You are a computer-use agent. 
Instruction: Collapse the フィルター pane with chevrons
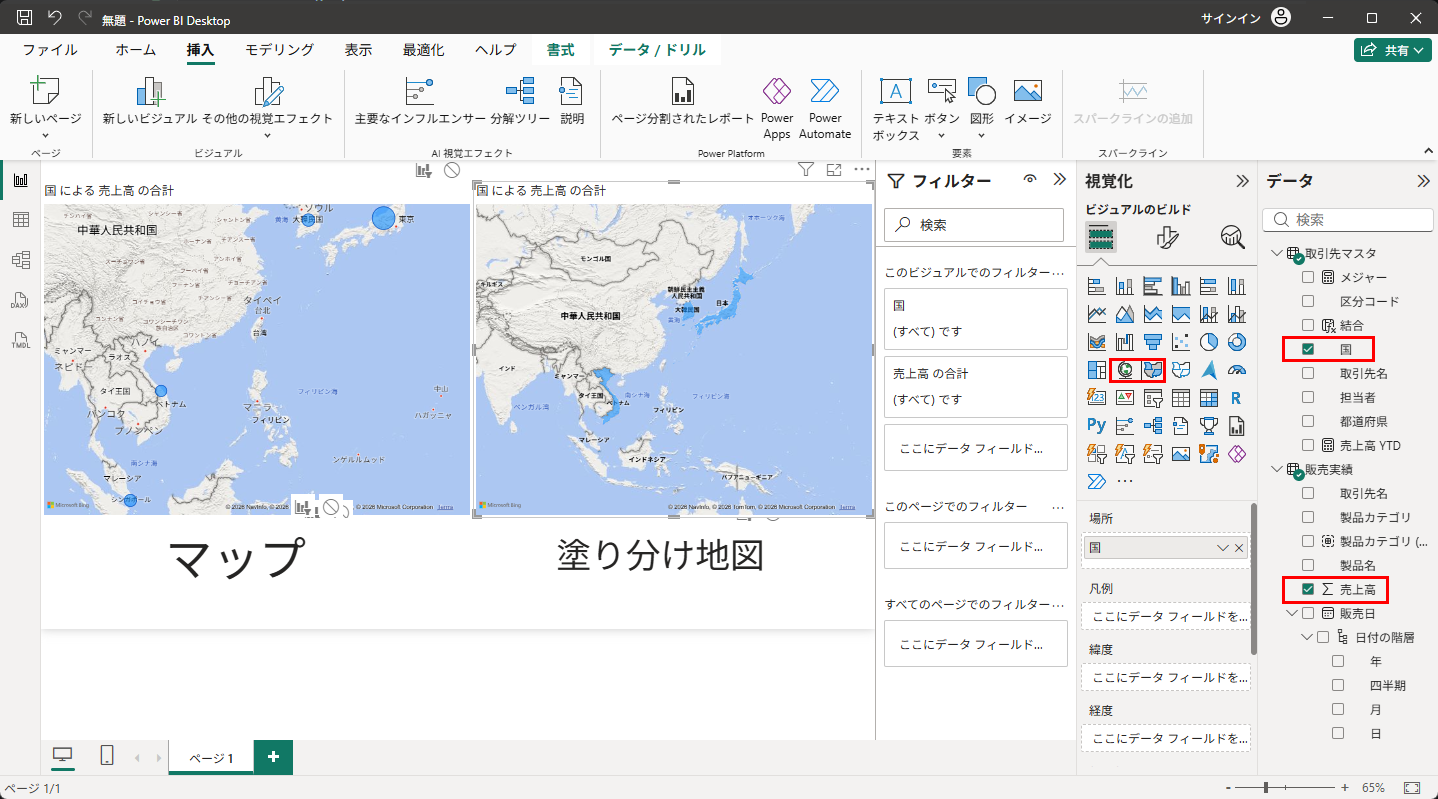click(1060, 180)
